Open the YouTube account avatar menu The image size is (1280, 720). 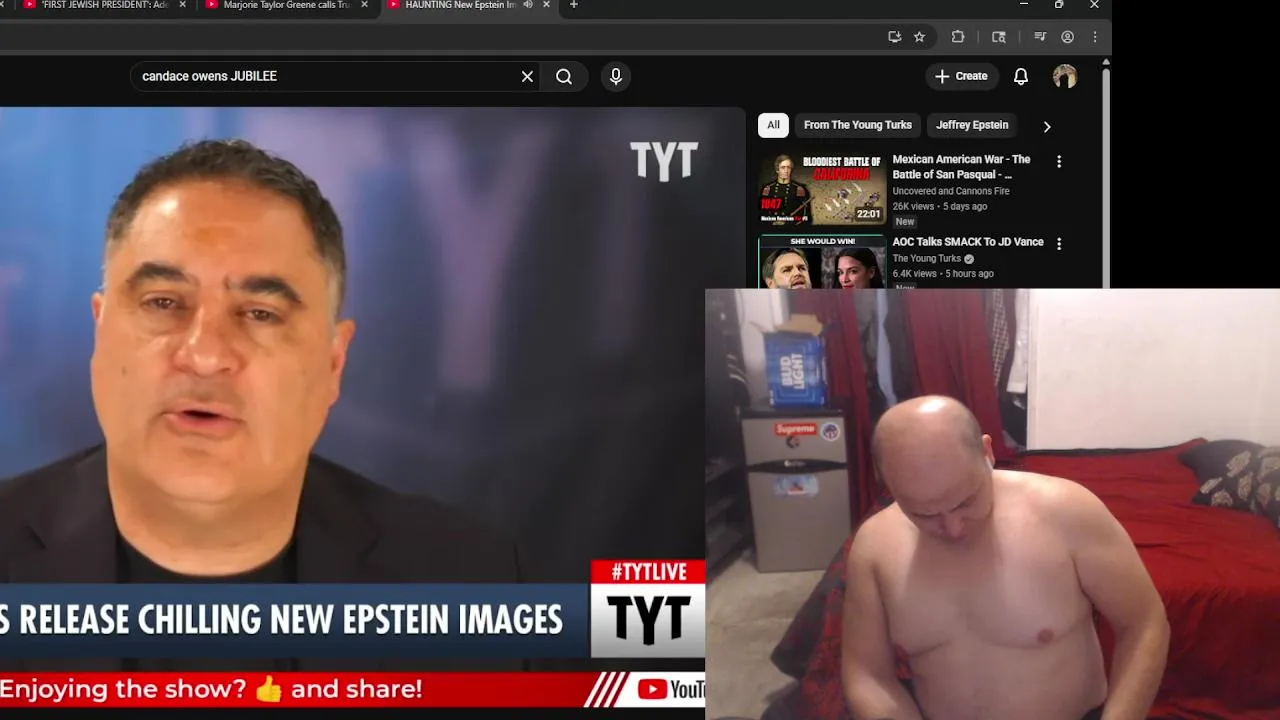tap(1065, 76)
